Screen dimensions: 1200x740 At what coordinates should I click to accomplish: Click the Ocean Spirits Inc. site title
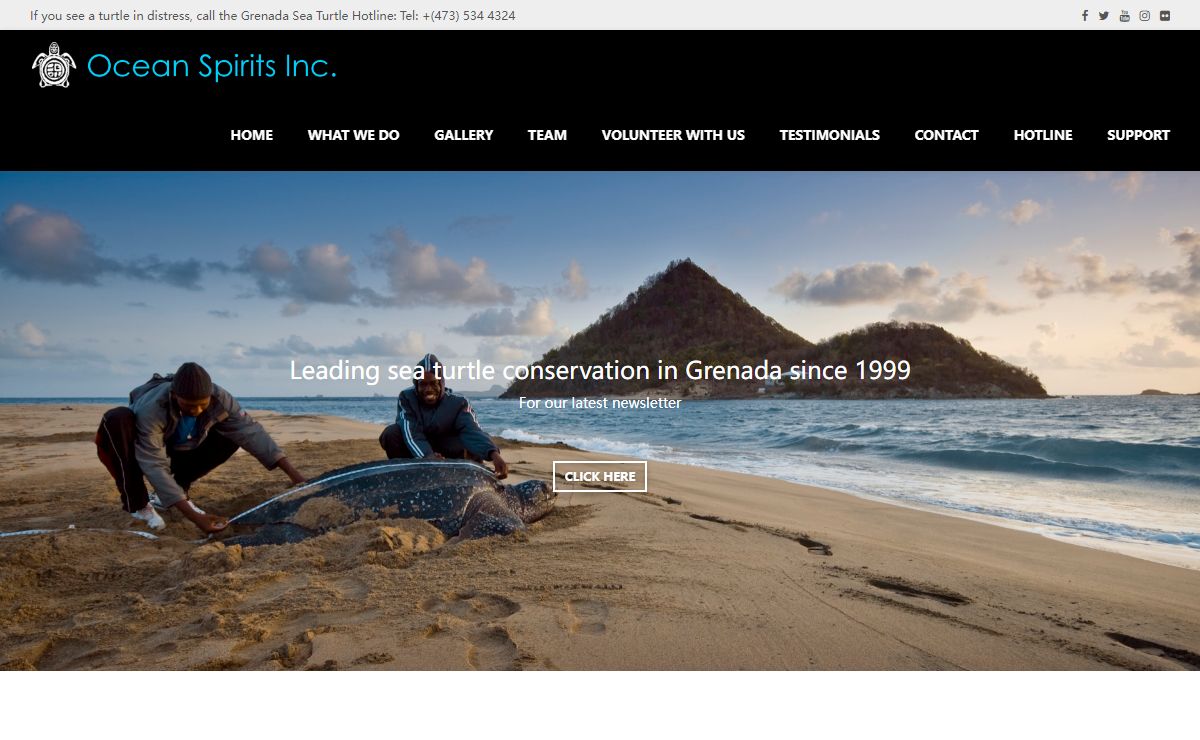point(212,66)
